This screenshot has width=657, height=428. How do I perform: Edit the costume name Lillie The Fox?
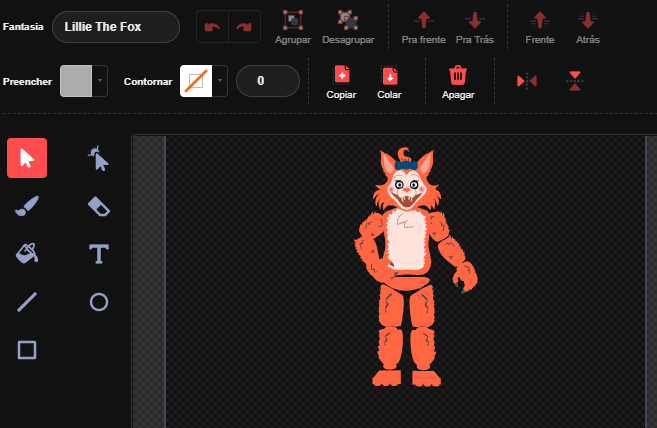click(116, 27)
